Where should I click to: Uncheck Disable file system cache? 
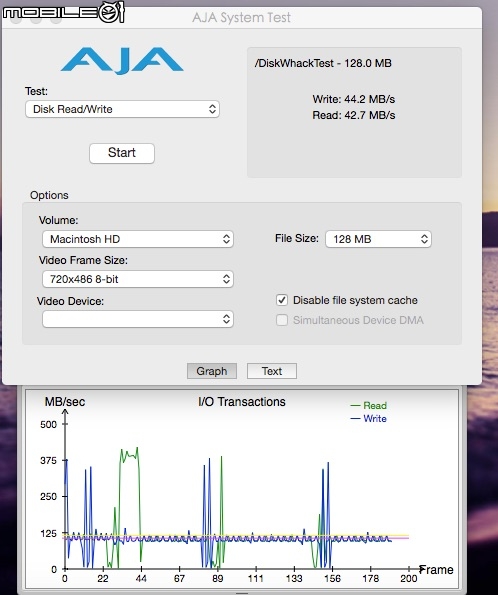282,300
